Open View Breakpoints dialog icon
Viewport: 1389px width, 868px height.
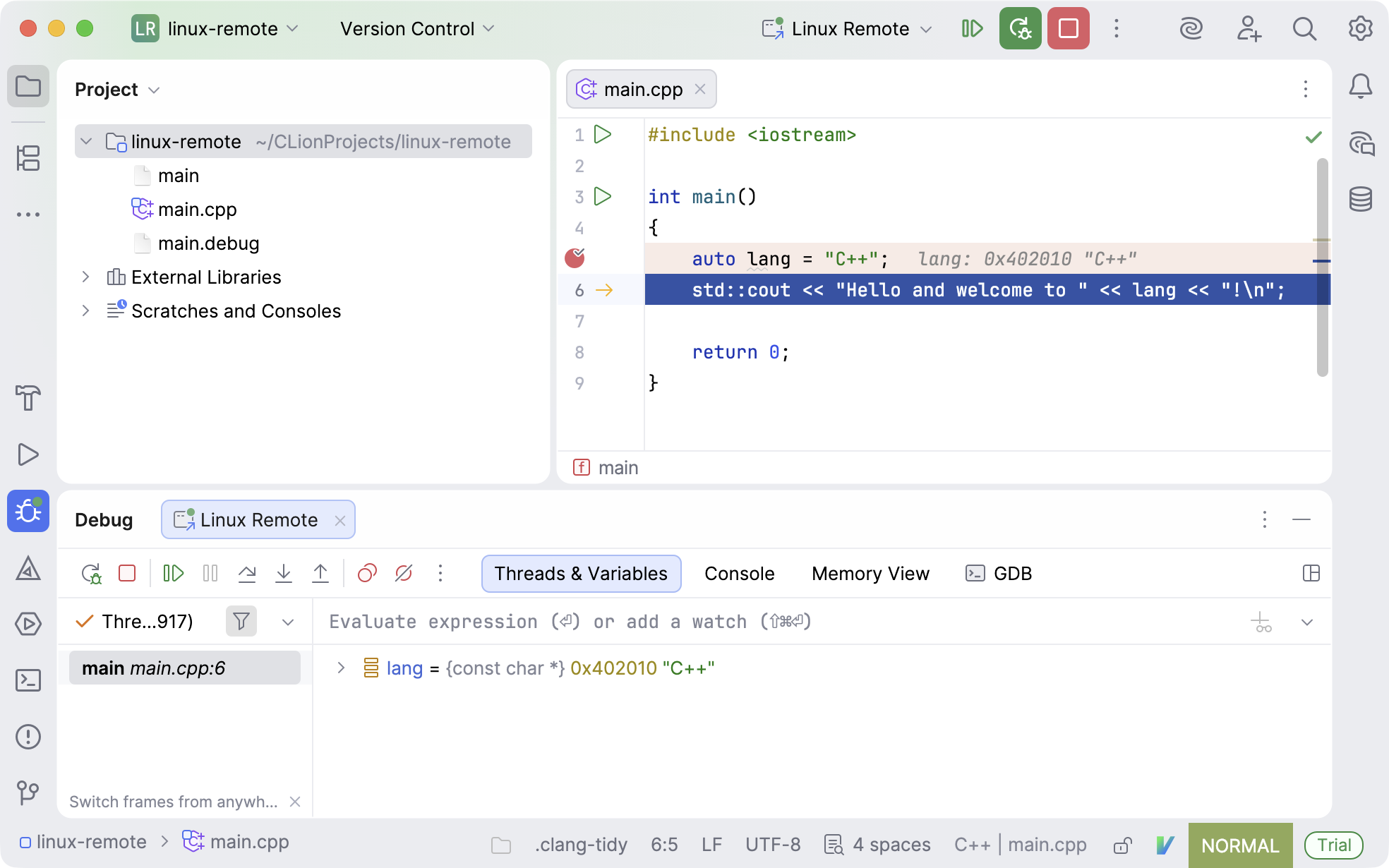pyautogui.click(x=367, y=573)
